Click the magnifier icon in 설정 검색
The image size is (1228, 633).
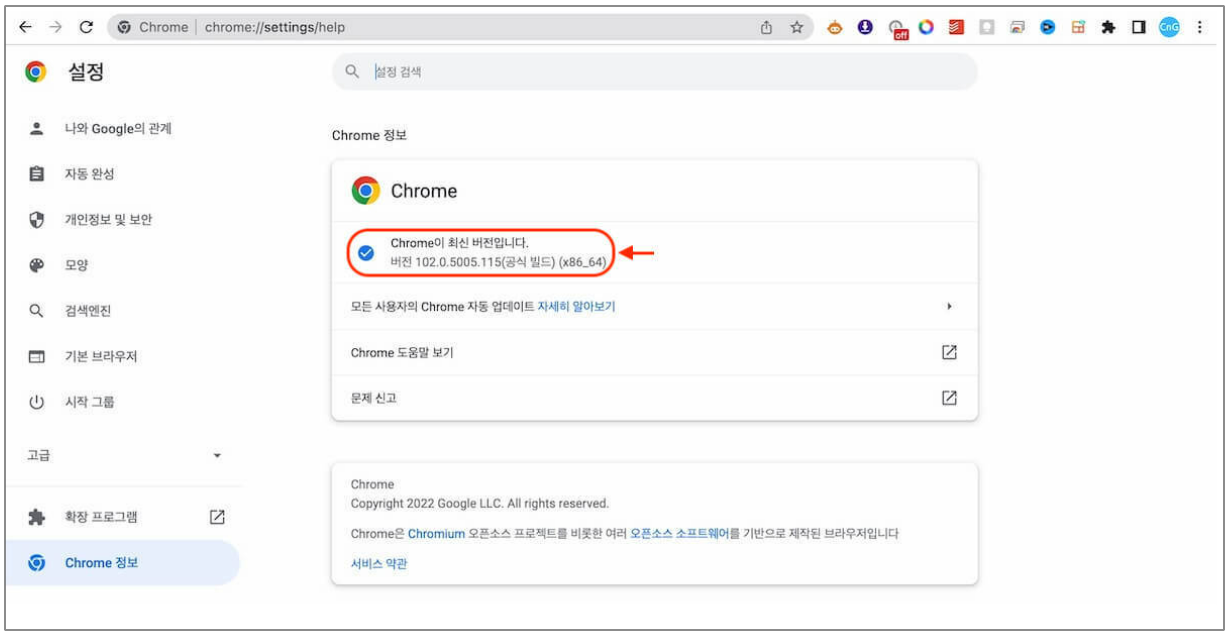352,71
